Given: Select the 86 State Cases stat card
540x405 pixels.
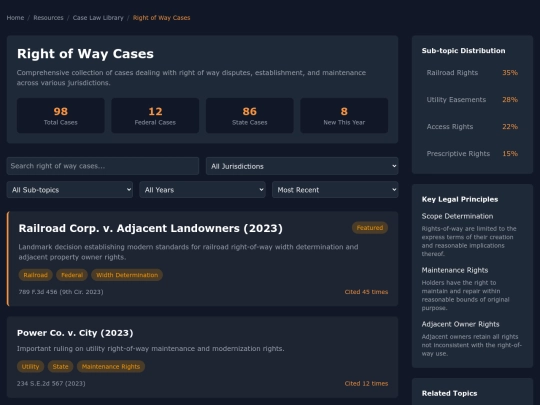Looking at the screenshot, I should tap(250, 116).
